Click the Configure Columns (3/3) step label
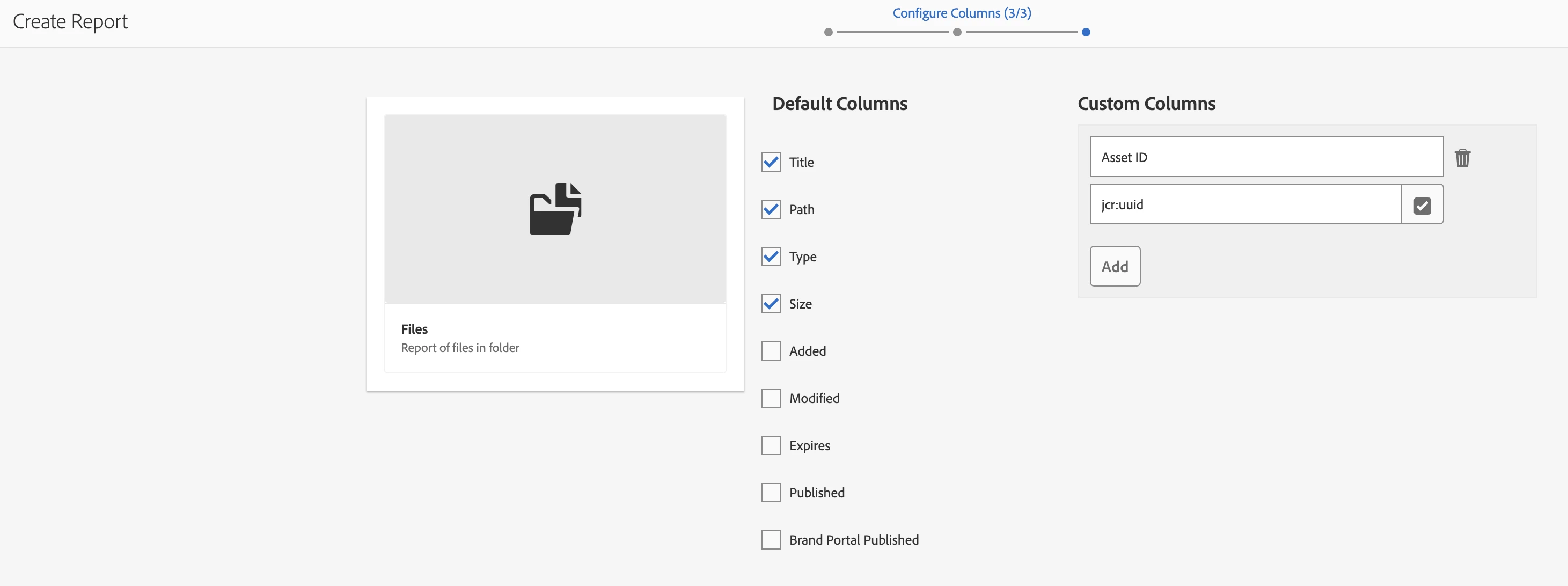 [961, 13]
